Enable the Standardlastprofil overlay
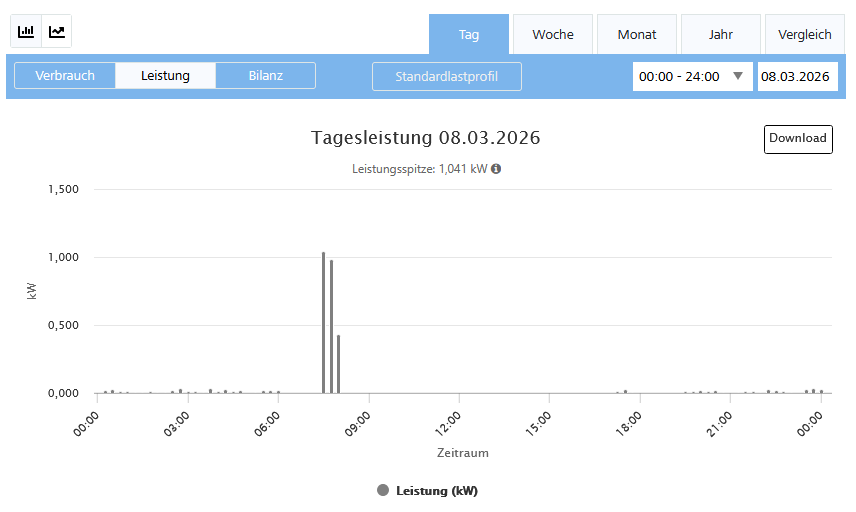The width and height of the screenshot is (856, 512). (446, 76)
